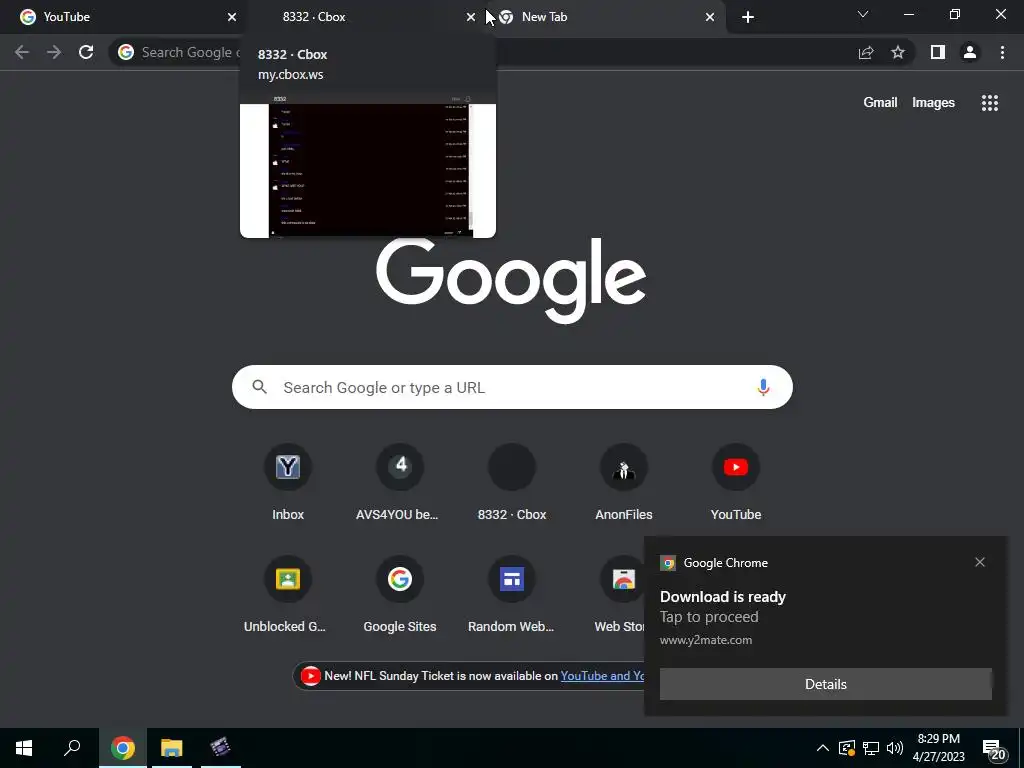Screen dimensions: 1024x768
Task: Open the Web Store shortcut
Action: click(x=618, y=596)
